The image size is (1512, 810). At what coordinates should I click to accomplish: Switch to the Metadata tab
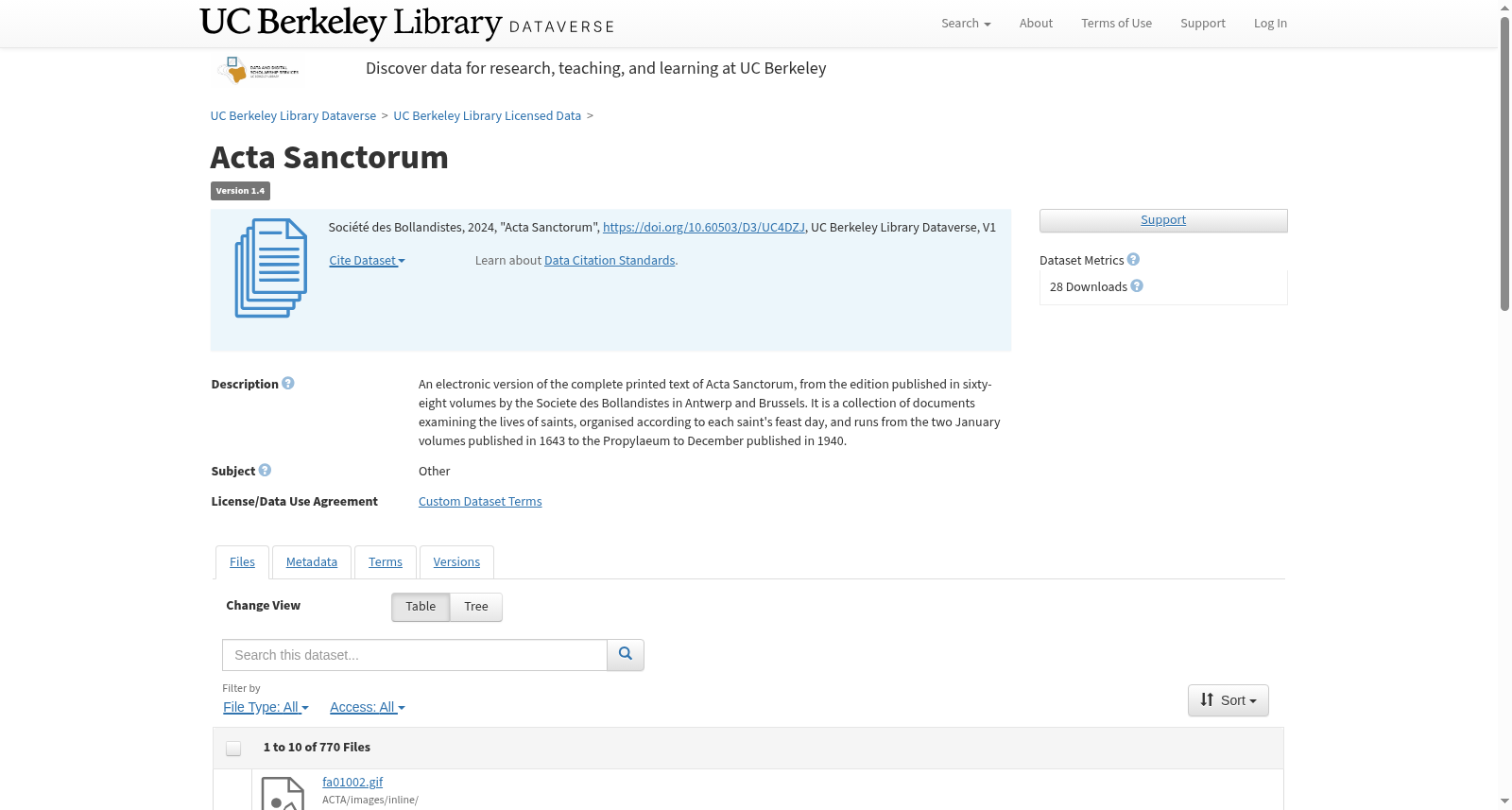tap(312, 562)
